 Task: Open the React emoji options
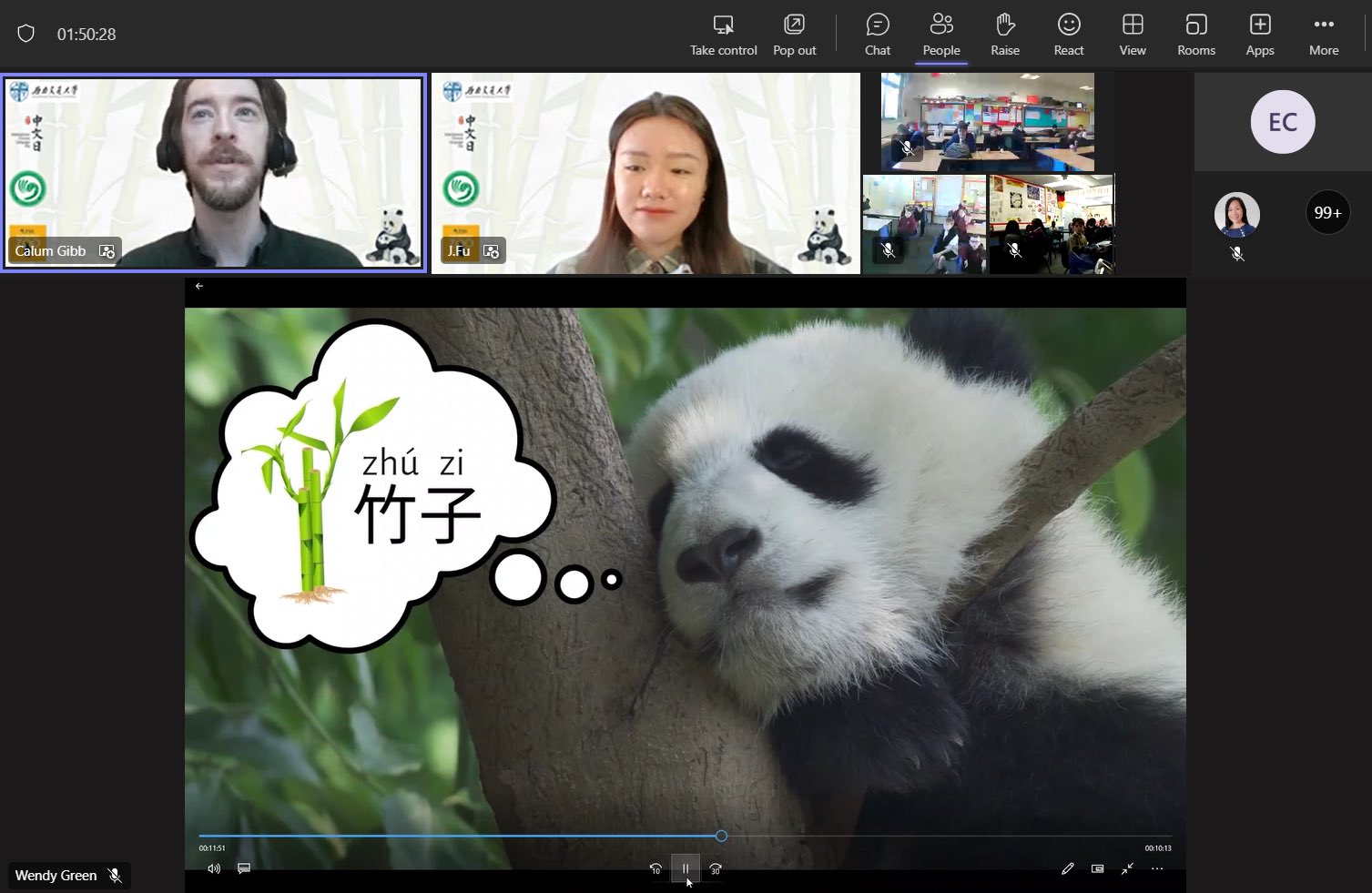coord(1068,35)
